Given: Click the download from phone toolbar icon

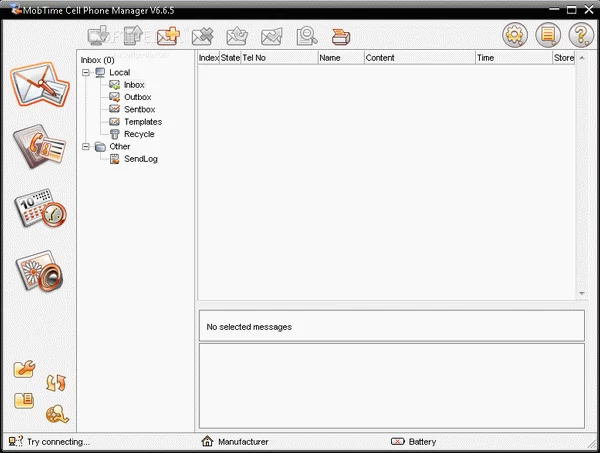Looking at the screenshot, I should click(98, 36).
